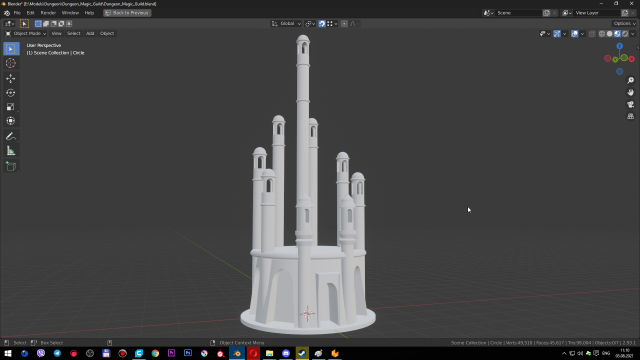
Task: Click the pan view hand icon
Action: click(631, 92)
